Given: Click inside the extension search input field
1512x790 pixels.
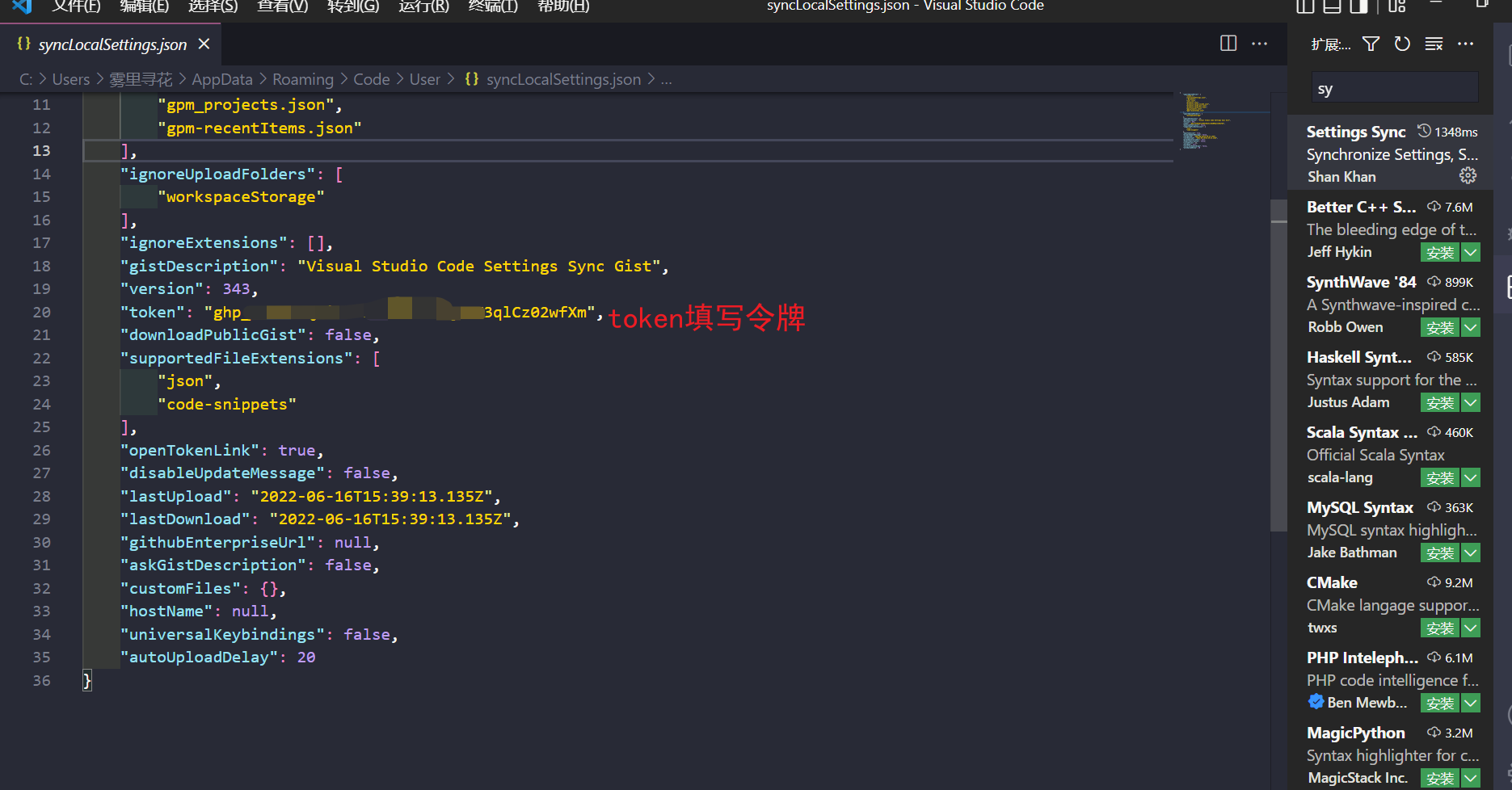Looking at the screenshot, I should [x=1393, y=87].
